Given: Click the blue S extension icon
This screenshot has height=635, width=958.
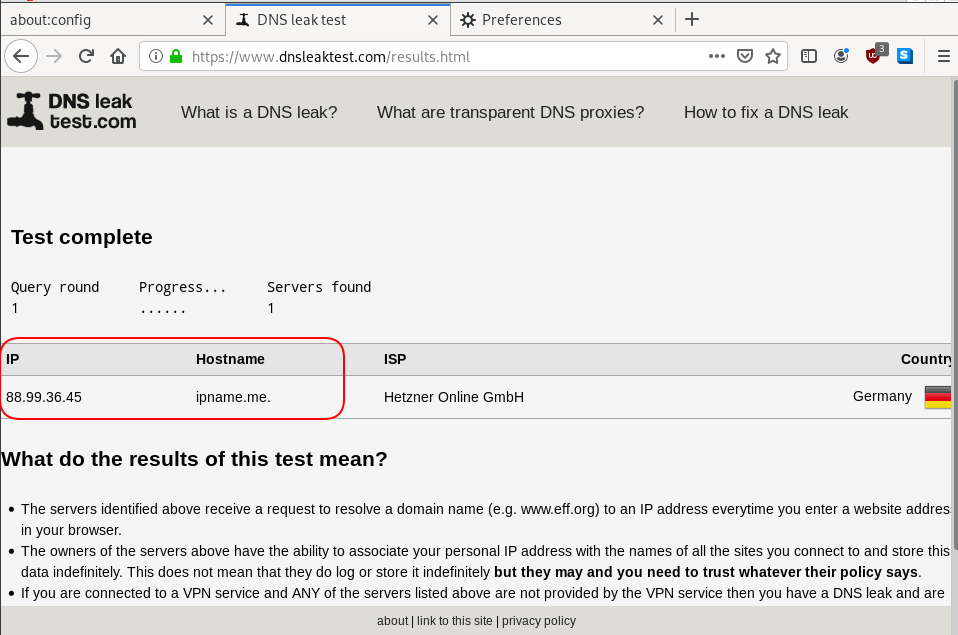Looking at the screenshot, I should click(x=905, y=57).
